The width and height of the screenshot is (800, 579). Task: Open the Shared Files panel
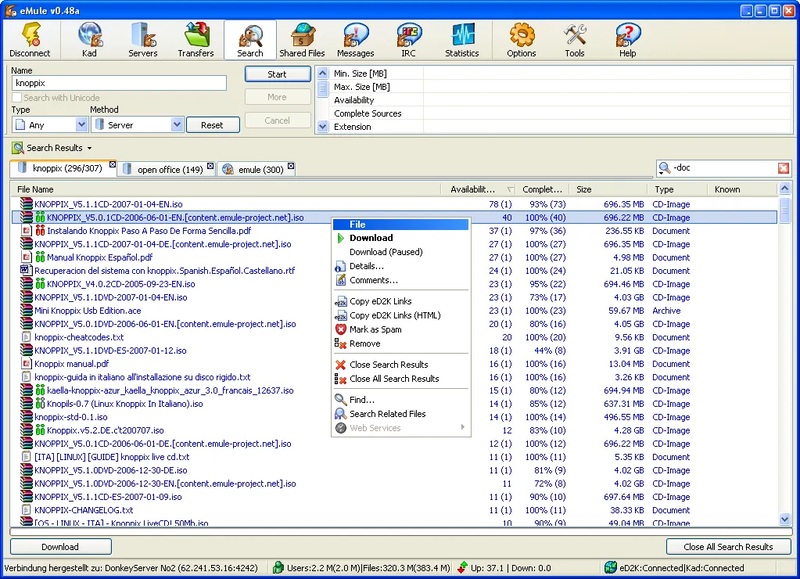point(300,40)
